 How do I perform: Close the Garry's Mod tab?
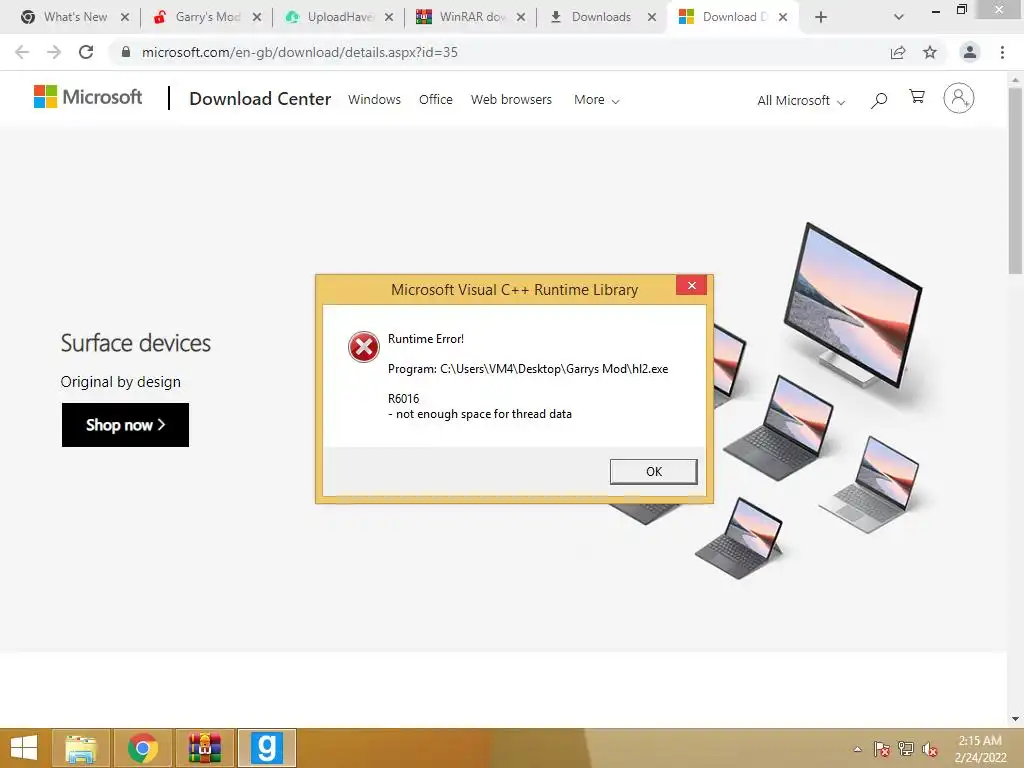click(x=257, y=17)
